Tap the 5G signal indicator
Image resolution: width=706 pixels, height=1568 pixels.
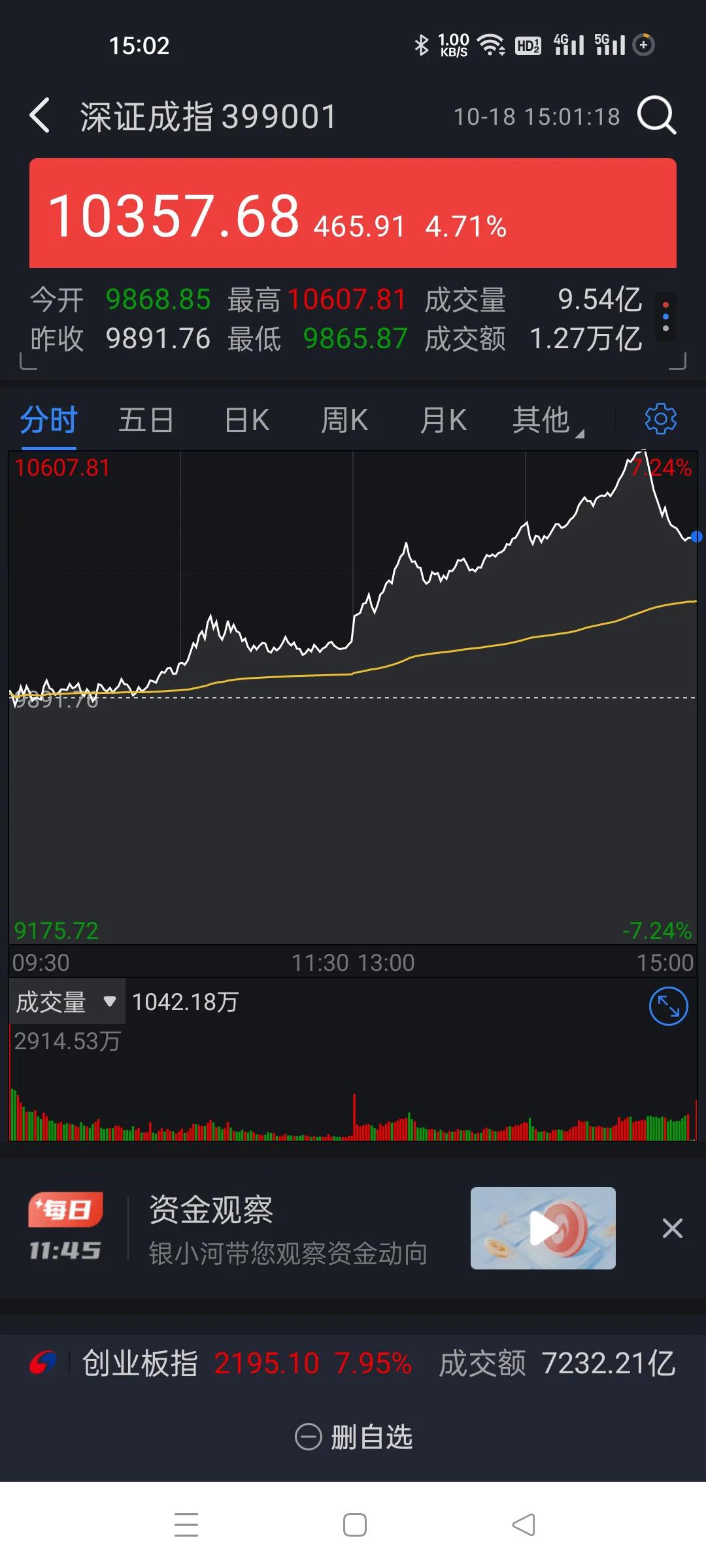coord(609,44)
